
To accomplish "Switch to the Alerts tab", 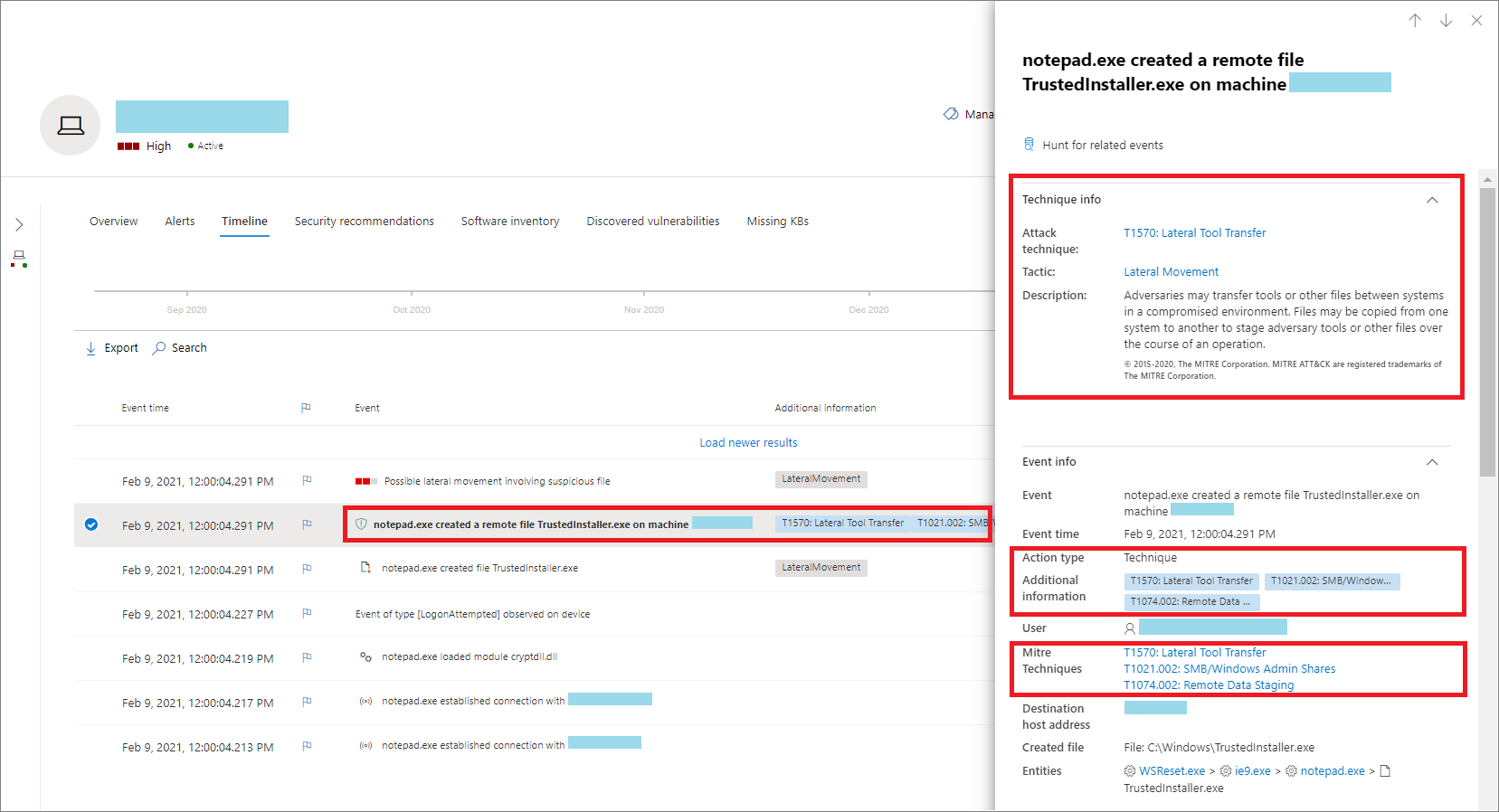I will pos(179,222).
